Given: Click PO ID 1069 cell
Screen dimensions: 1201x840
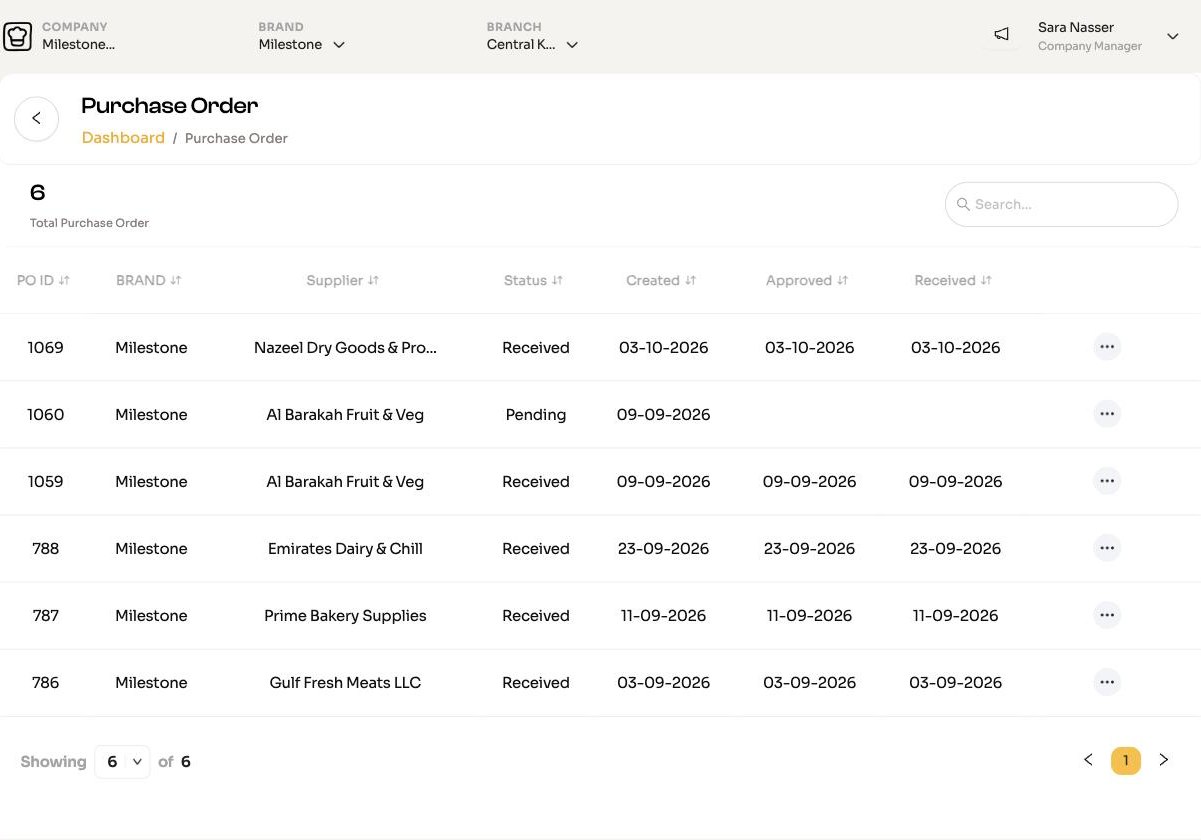Looking at the screenshot, I should pos(45,348).
